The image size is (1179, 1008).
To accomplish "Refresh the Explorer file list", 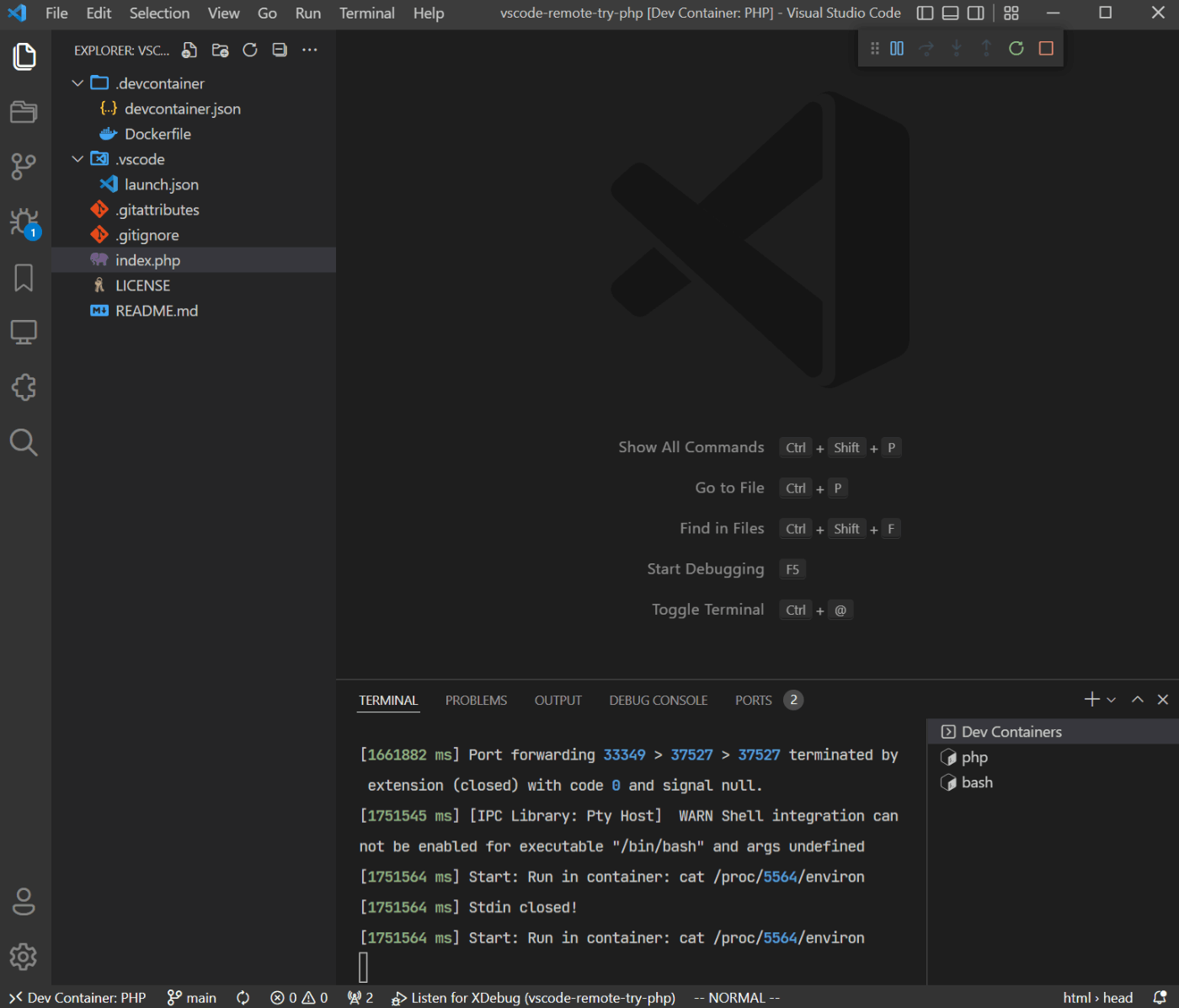I will pyautogui.click(x=250, y=51).
